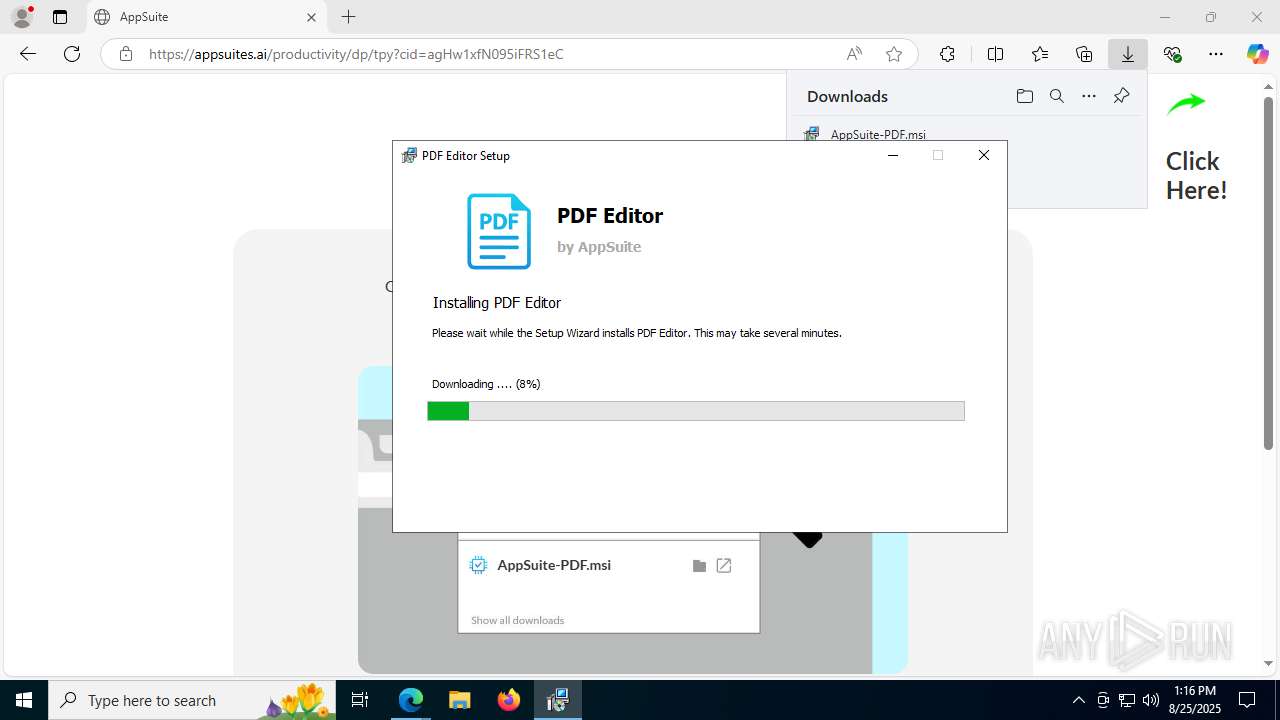This screenshot has width=1280, height=720.
Task: Go back to previous page
Action: click(x=28, y=54)
